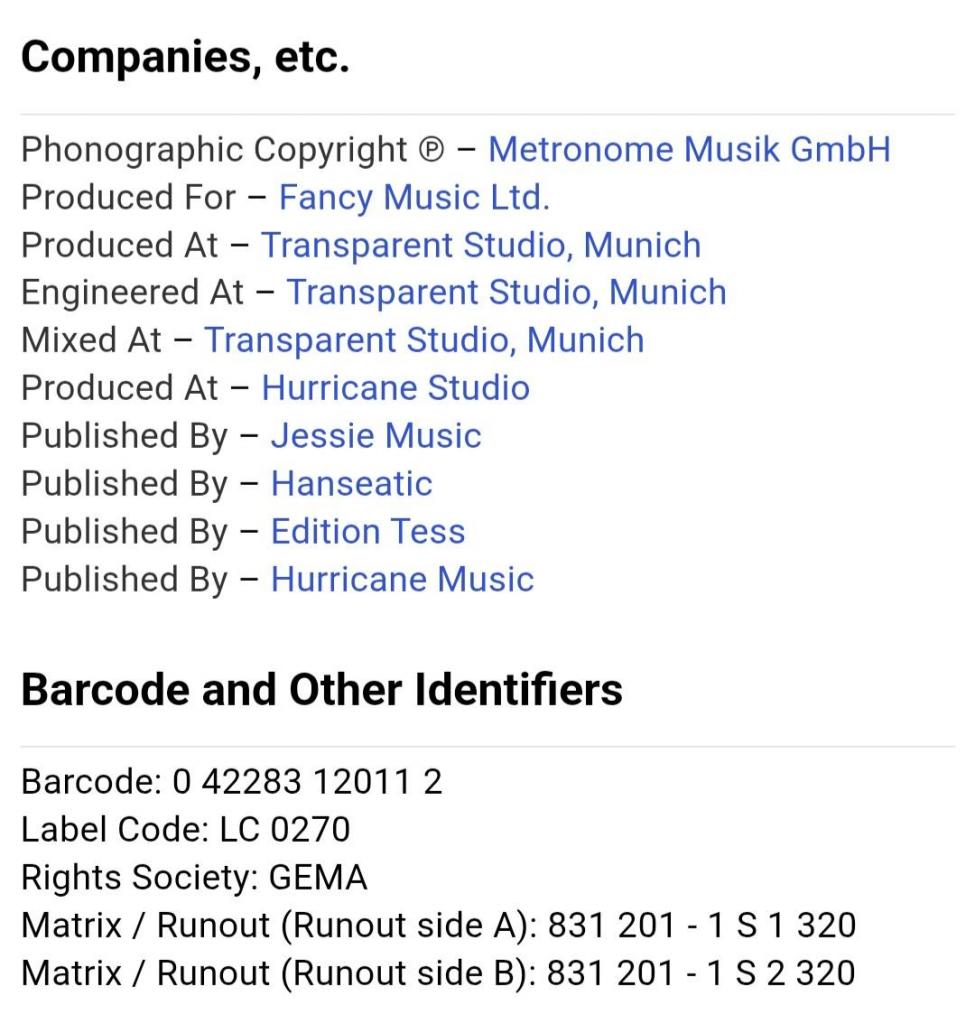Click the "Companies, etc." heading
Viewport: 975px width, 1024px height.
click(185, 59)
